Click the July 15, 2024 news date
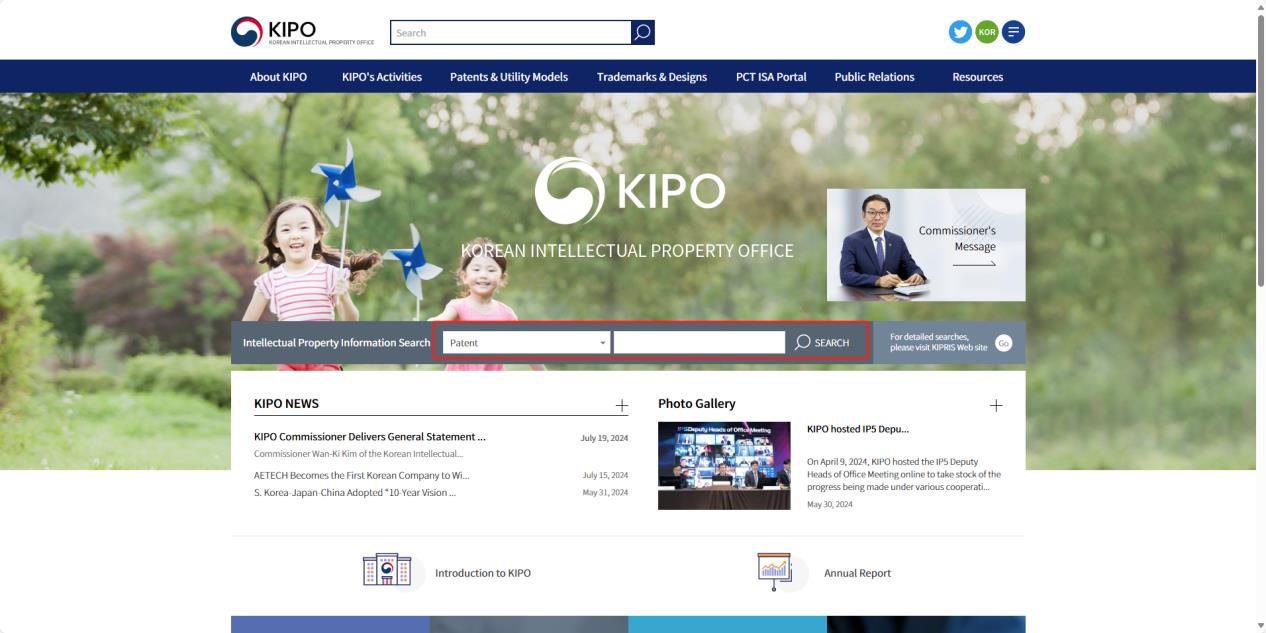The height and width of the screenshot is (633, 1266). point(605,476)
